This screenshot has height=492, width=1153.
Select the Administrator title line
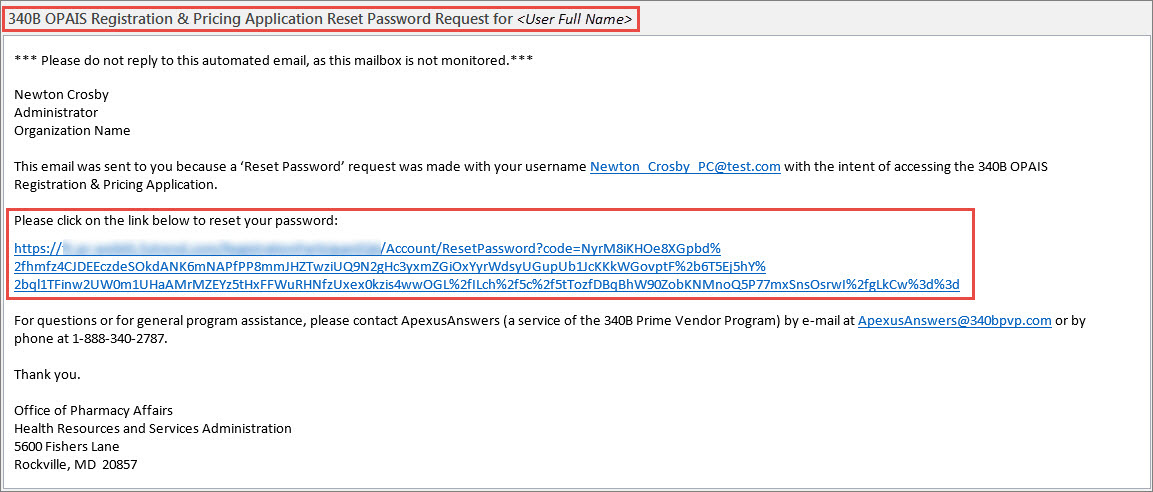tap(56, 113)
